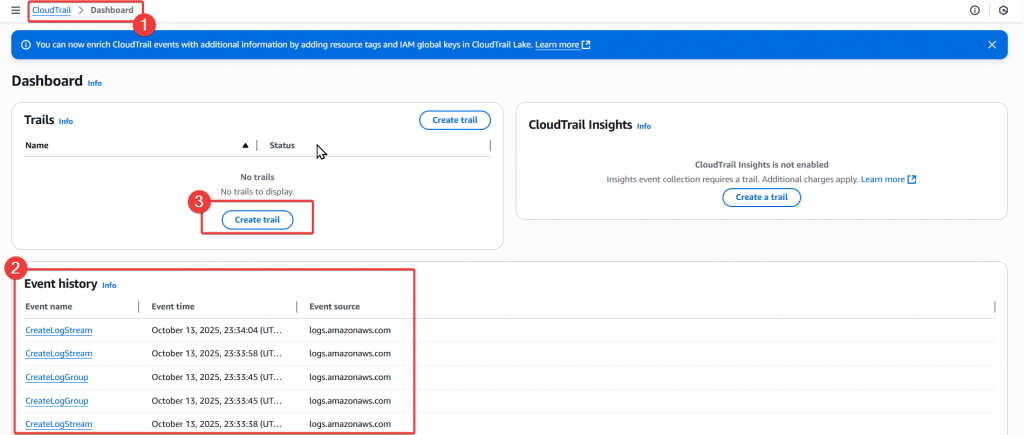1024x435 pixels.
Task: Open the second CreateLogGroup event link
Action: [57, 400]
